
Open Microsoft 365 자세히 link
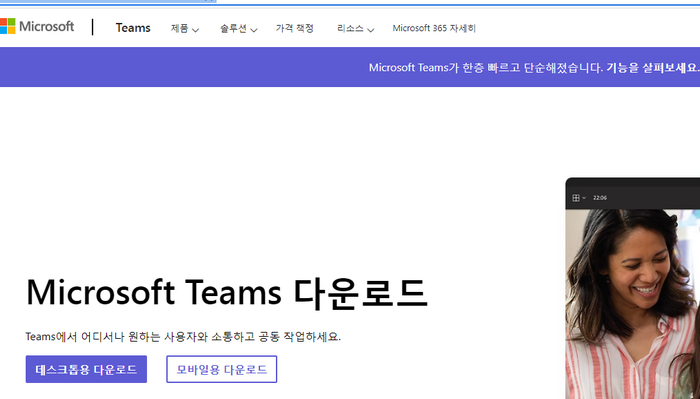[434, 28]
